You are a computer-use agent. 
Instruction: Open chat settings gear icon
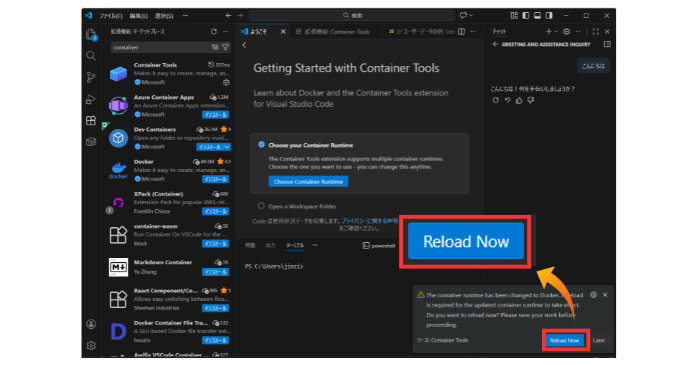pyautogui.click(x=566, y=32)
